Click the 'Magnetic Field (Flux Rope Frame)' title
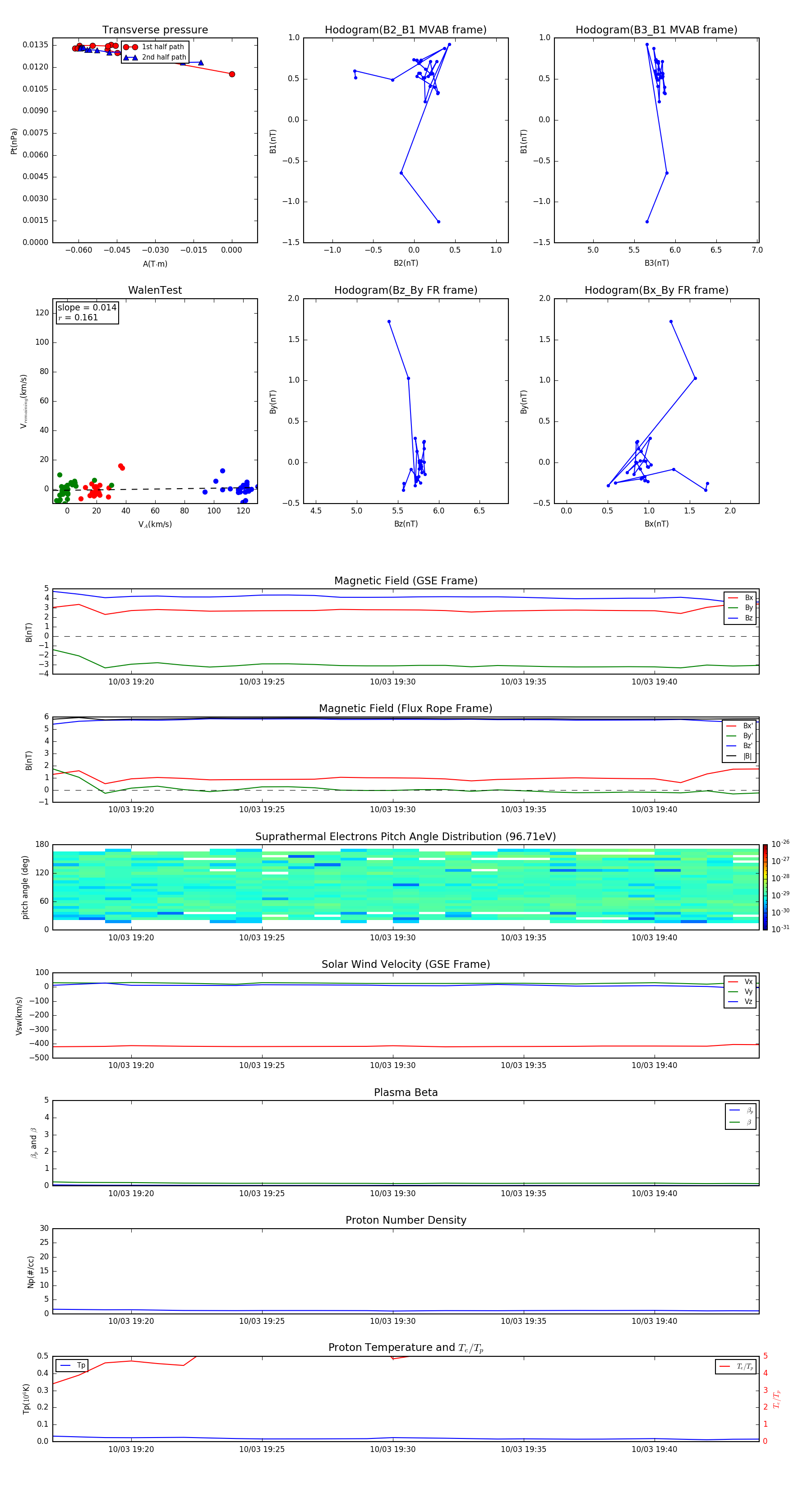This screenshot has height=1489, width=812. coord(406,708)
